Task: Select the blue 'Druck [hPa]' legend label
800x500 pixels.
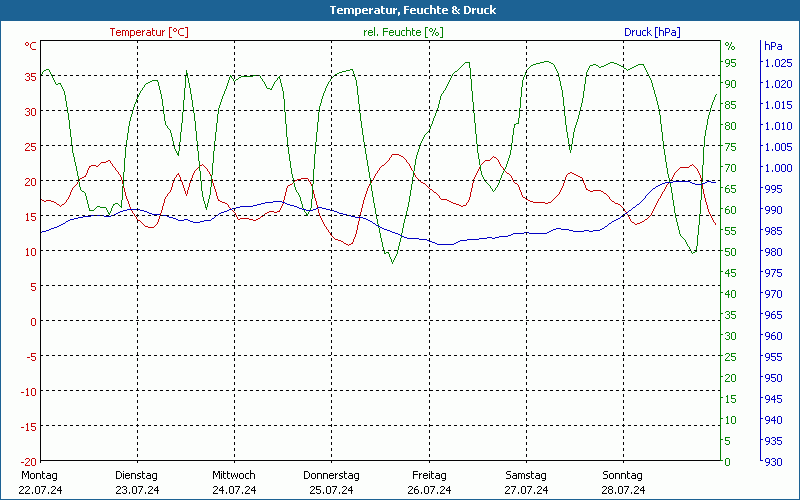Action: (x=652, y=32)
